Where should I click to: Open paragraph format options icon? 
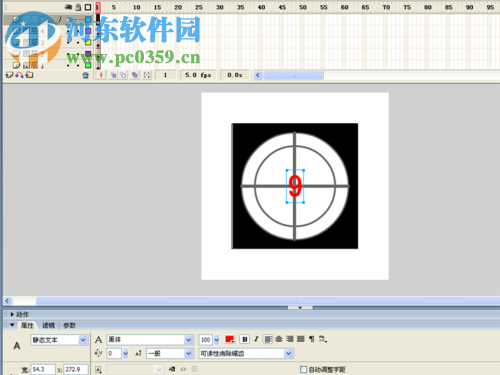[x=312, y=339]
